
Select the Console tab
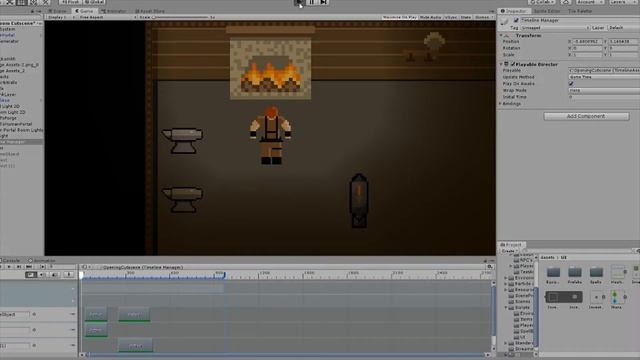[x=11, y=260]
